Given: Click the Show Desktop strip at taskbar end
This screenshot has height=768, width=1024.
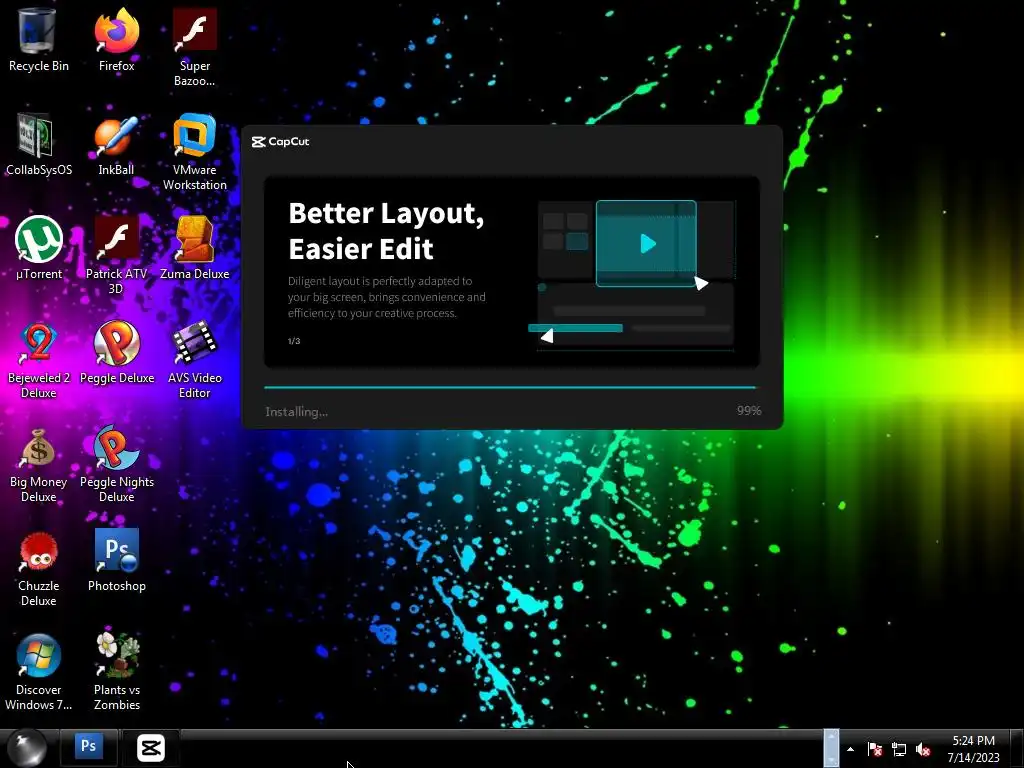Looking at the screenshot, I should 1017,748.
